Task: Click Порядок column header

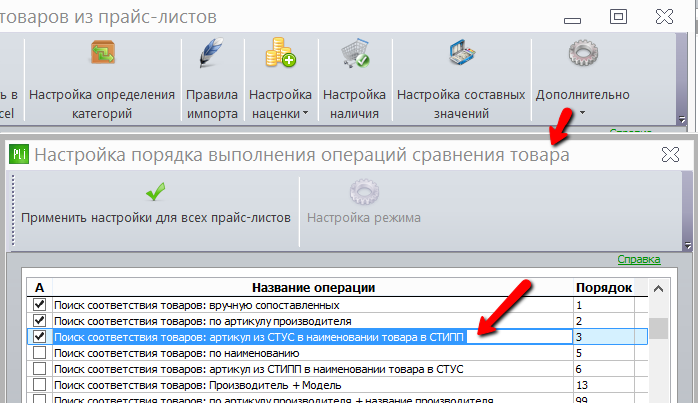Action: pyautogui.click(x=604, y=288)
